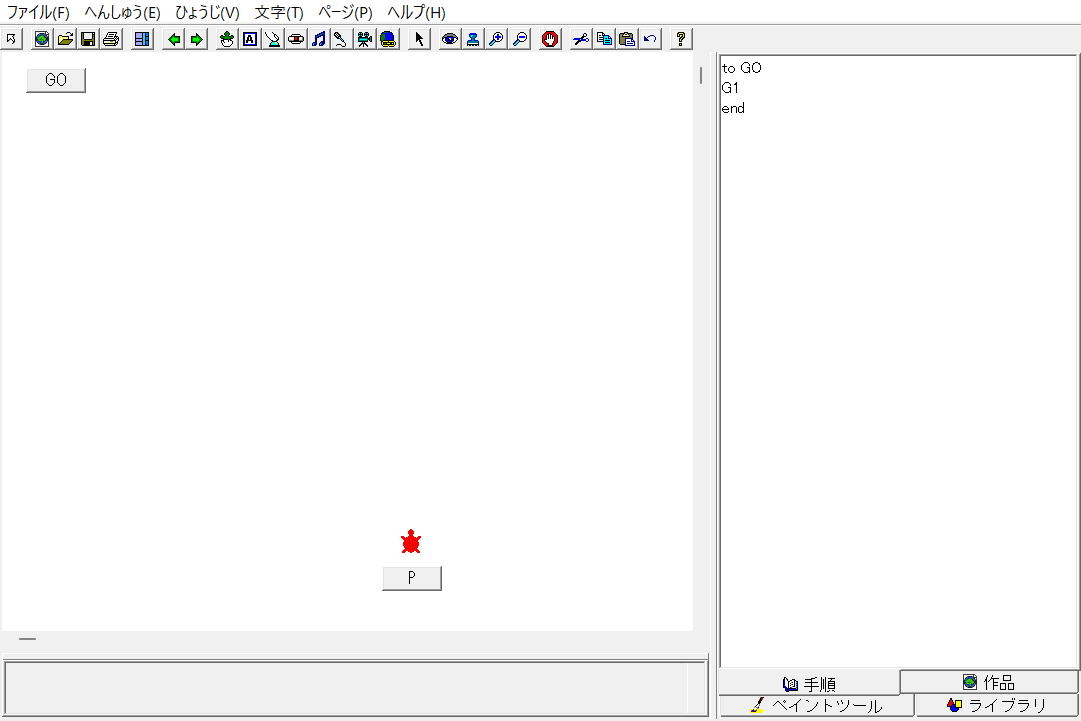Click the new button creation icon
Image resolution: width=1081 pixels, height=721 pixels.
click(x=273, y=39)
